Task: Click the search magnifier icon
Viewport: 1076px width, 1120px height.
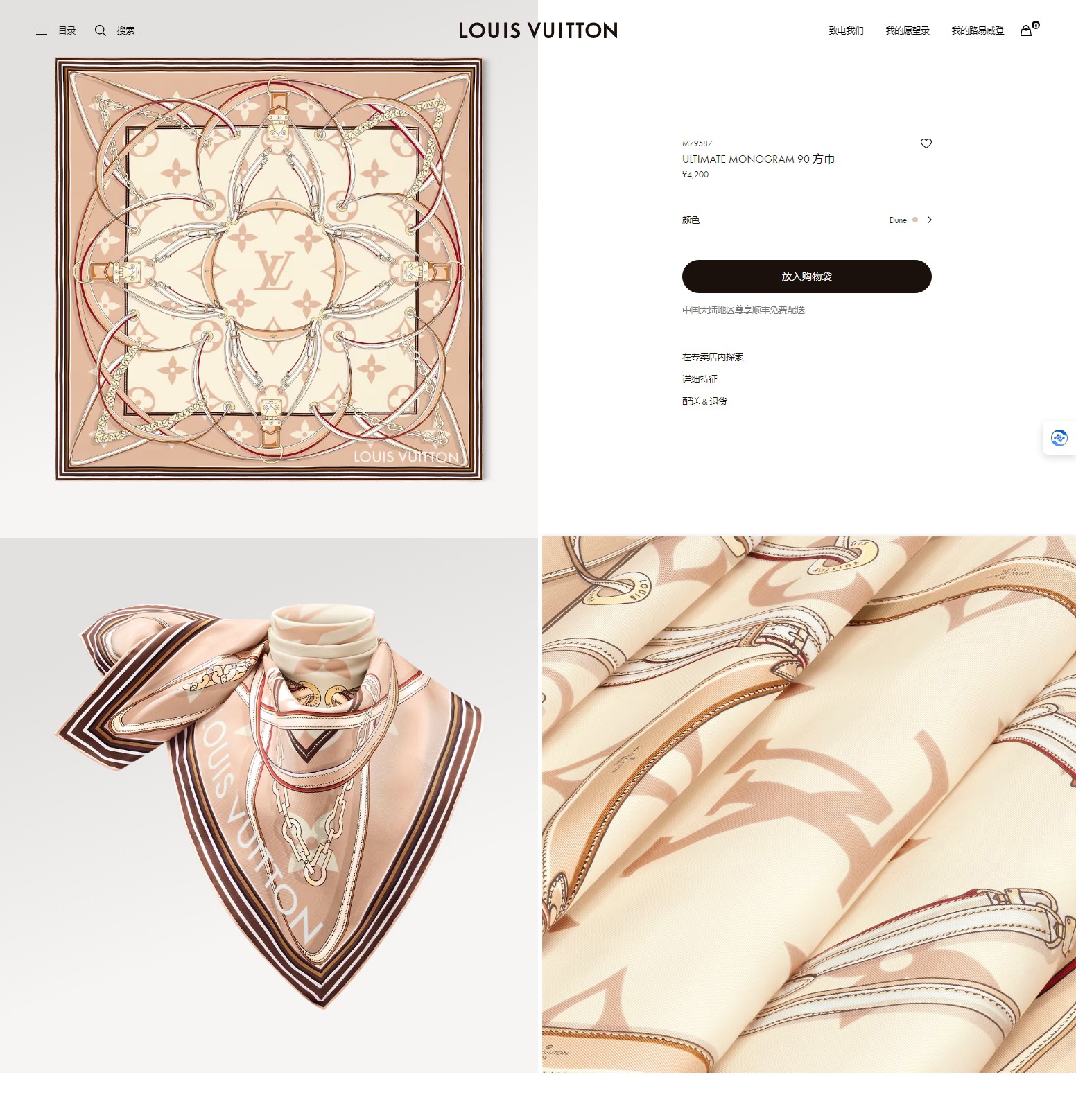Action: coord(101,30)
